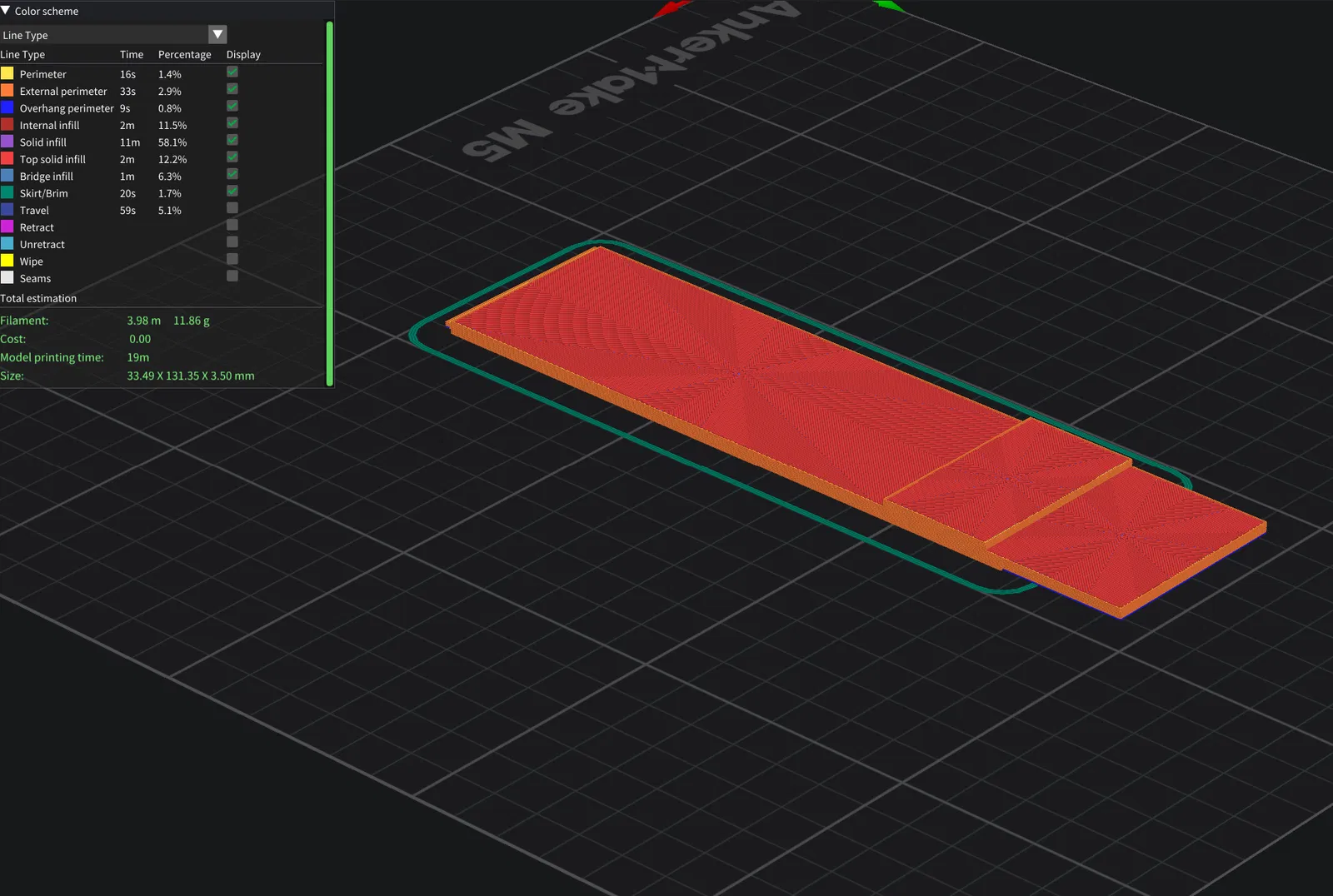1333x896 pixels.
Task: Uncheck External perimeter display checkbox
Action: (x=232, y=89)
